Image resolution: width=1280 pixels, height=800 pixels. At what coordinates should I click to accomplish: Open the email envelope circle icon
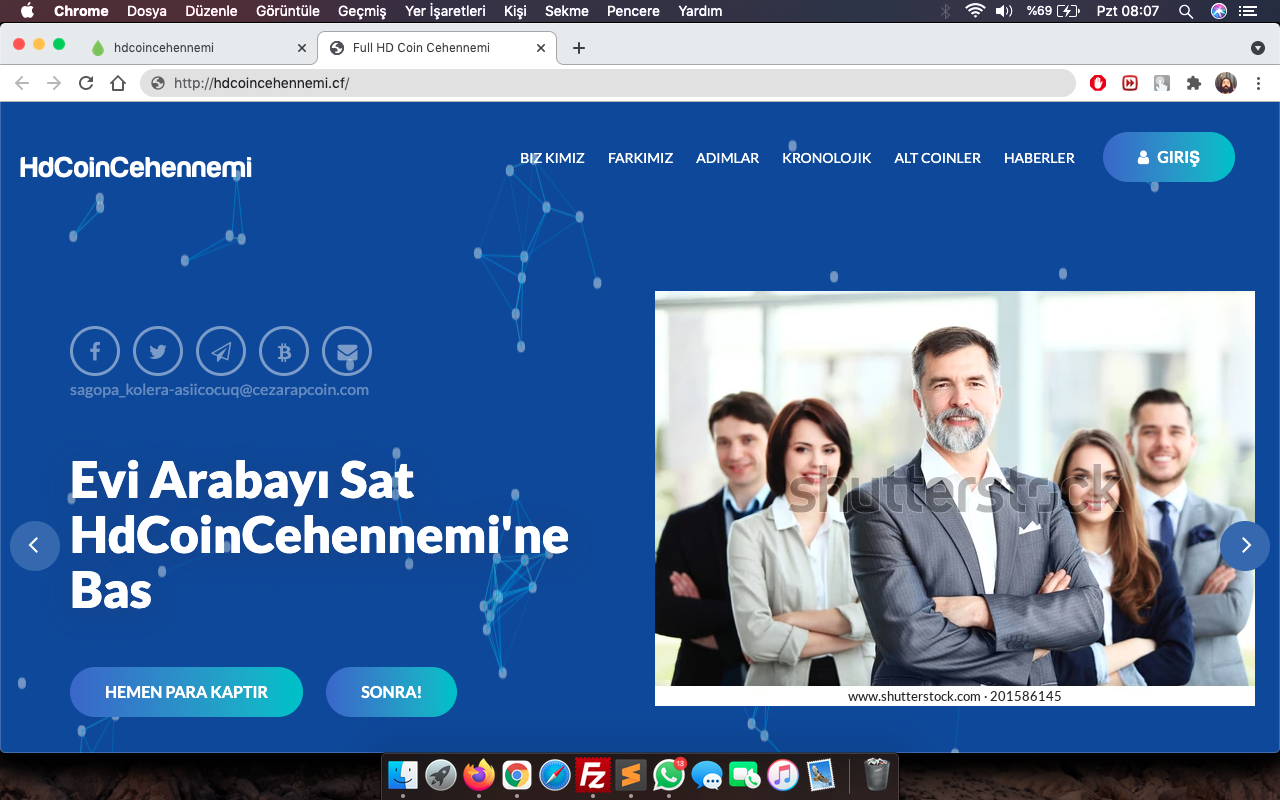347,352
